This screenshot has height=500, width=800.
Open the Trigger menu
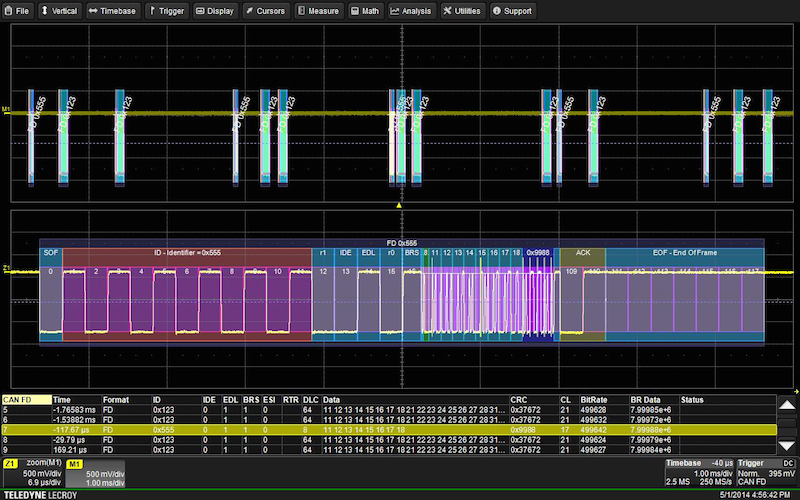tap(166, 11)
